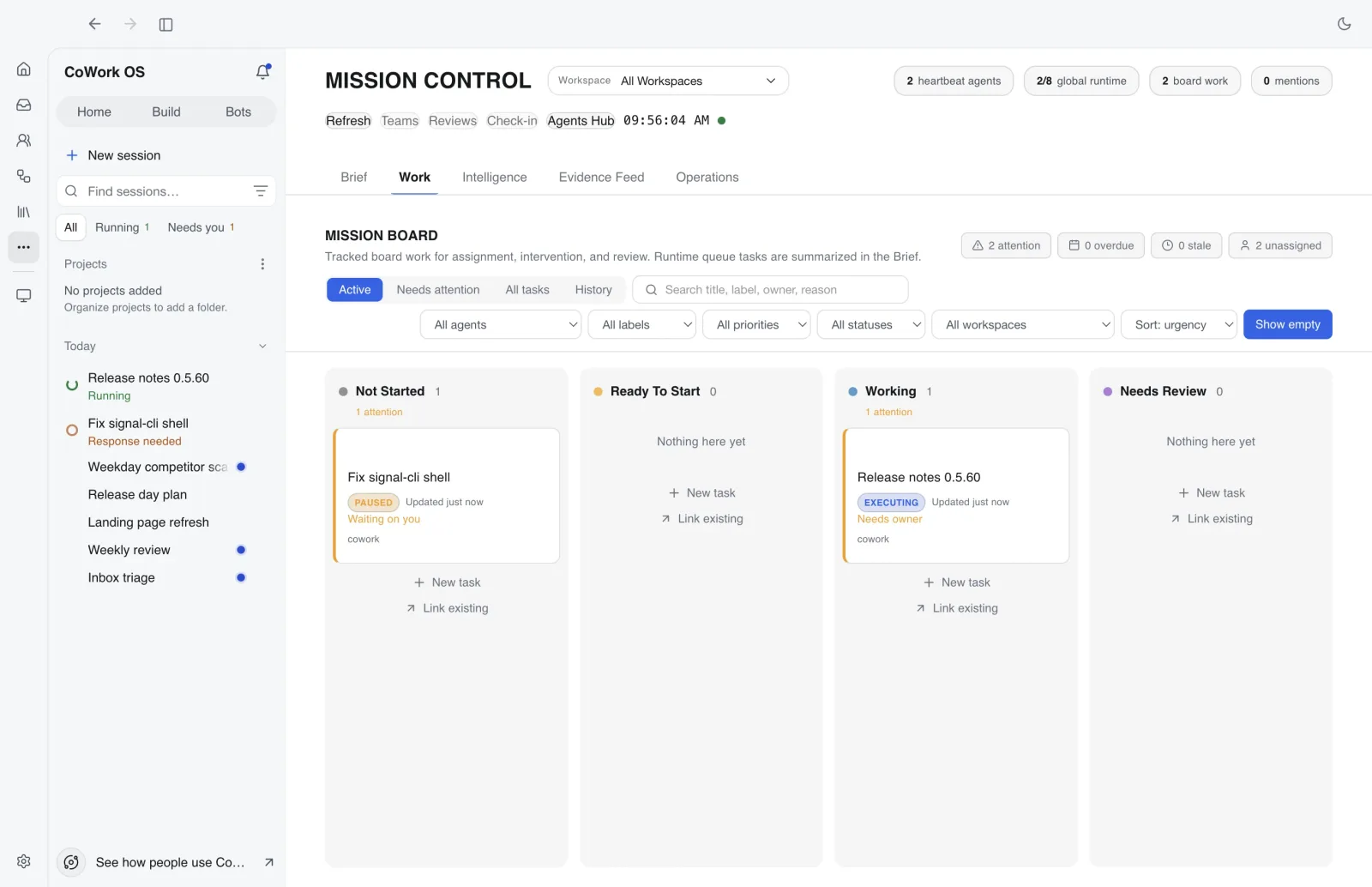Open session filter icon beside search
1372x887 pixels.
click(x=261, y=191)
